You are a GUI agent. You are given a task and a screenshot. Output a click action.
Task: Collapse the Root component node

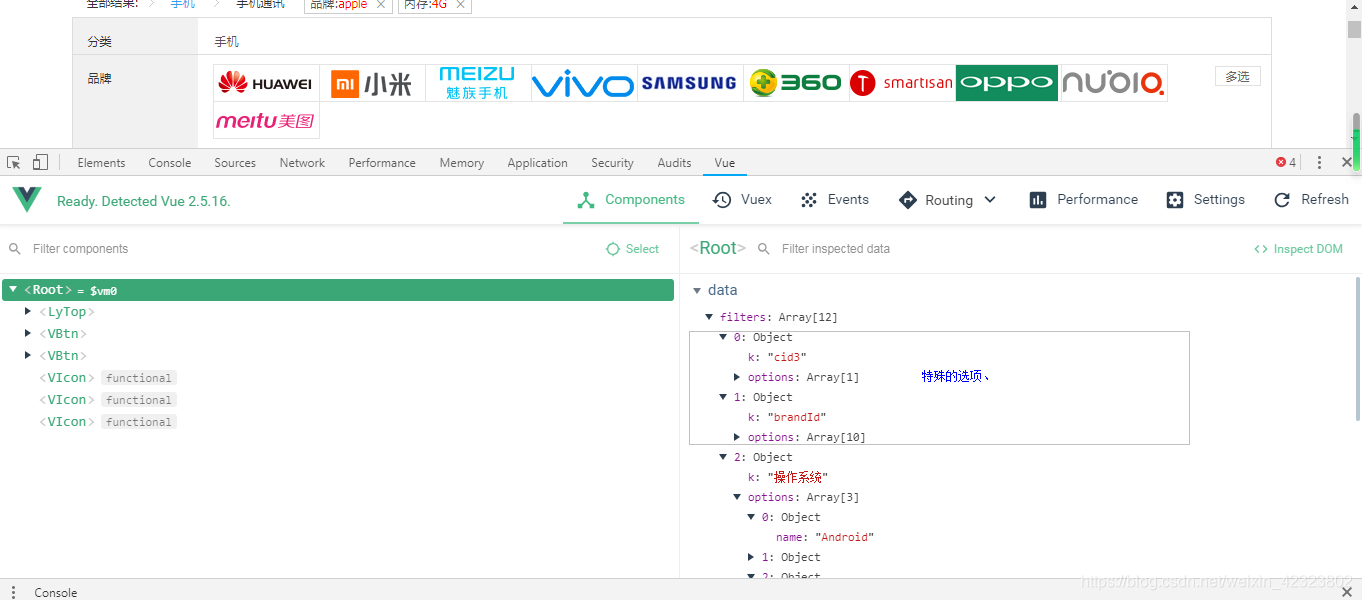click(13, 289)
